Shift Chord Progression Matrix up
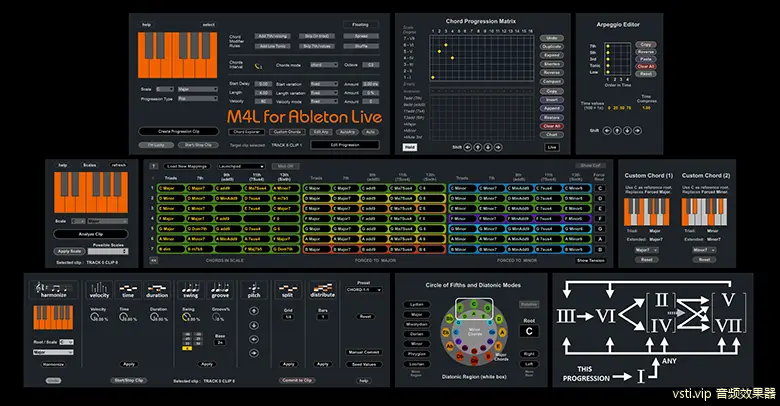Screen dimensions: 780x406 point(478,147)
